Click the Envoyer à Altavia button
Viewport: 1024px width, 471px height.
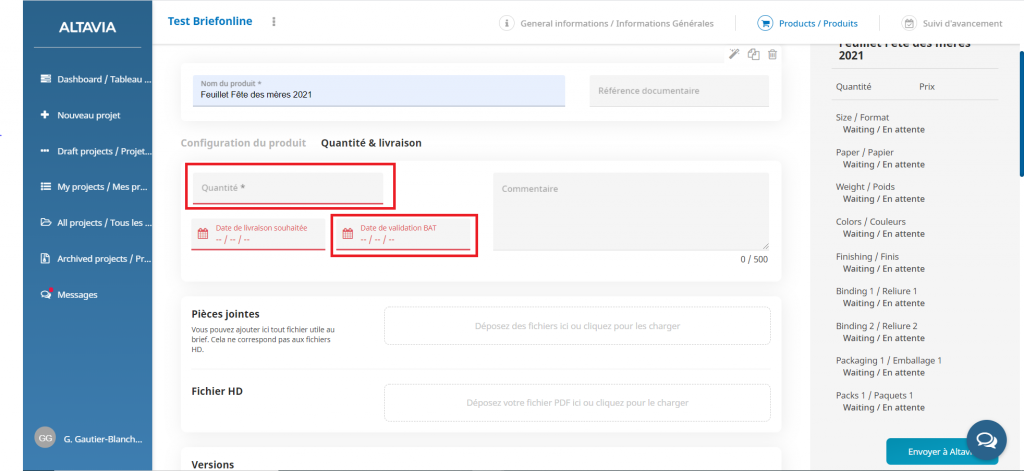pos(941,452)
